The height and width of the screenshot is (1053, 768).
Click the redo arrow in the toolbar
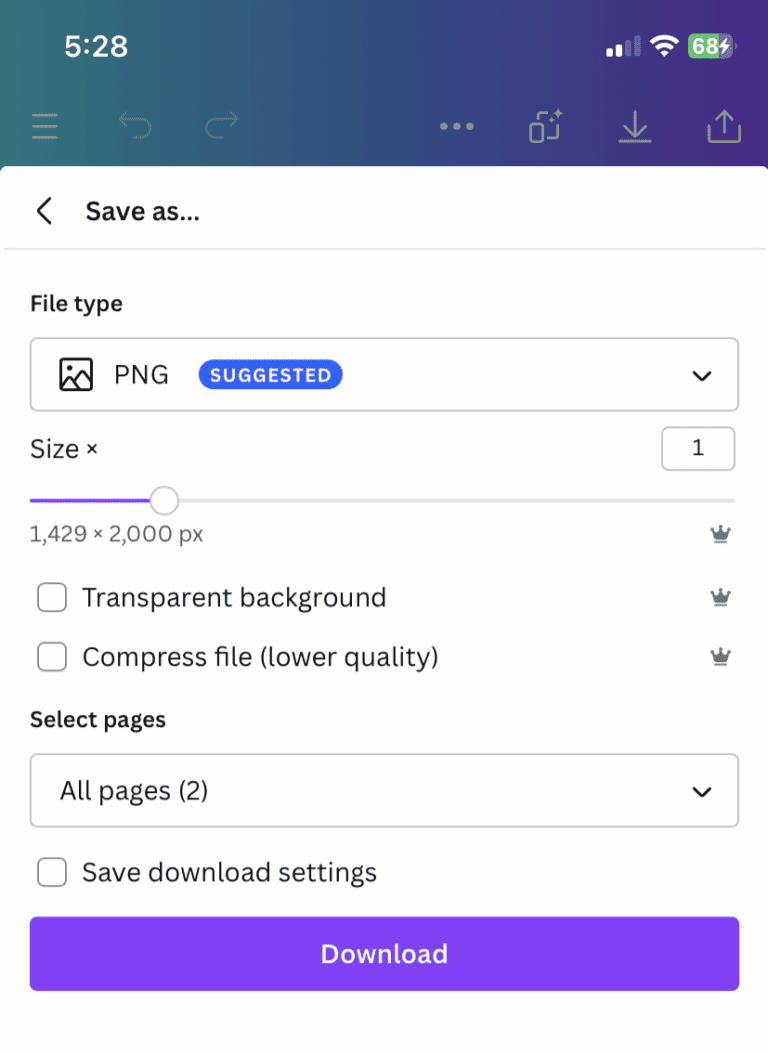coord(220,127)
